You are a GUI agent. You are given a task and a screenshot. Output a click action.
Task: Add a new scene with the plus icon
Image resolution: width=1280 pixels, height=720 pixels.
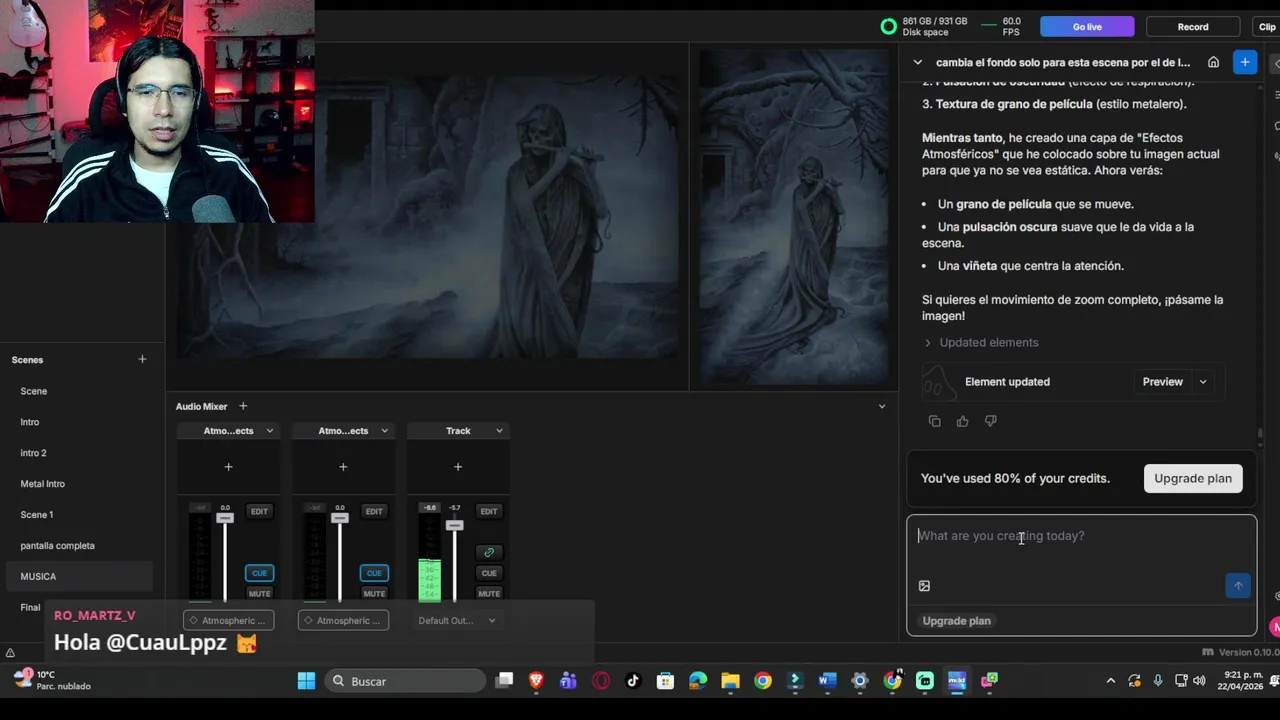click(x=142, y=359)
